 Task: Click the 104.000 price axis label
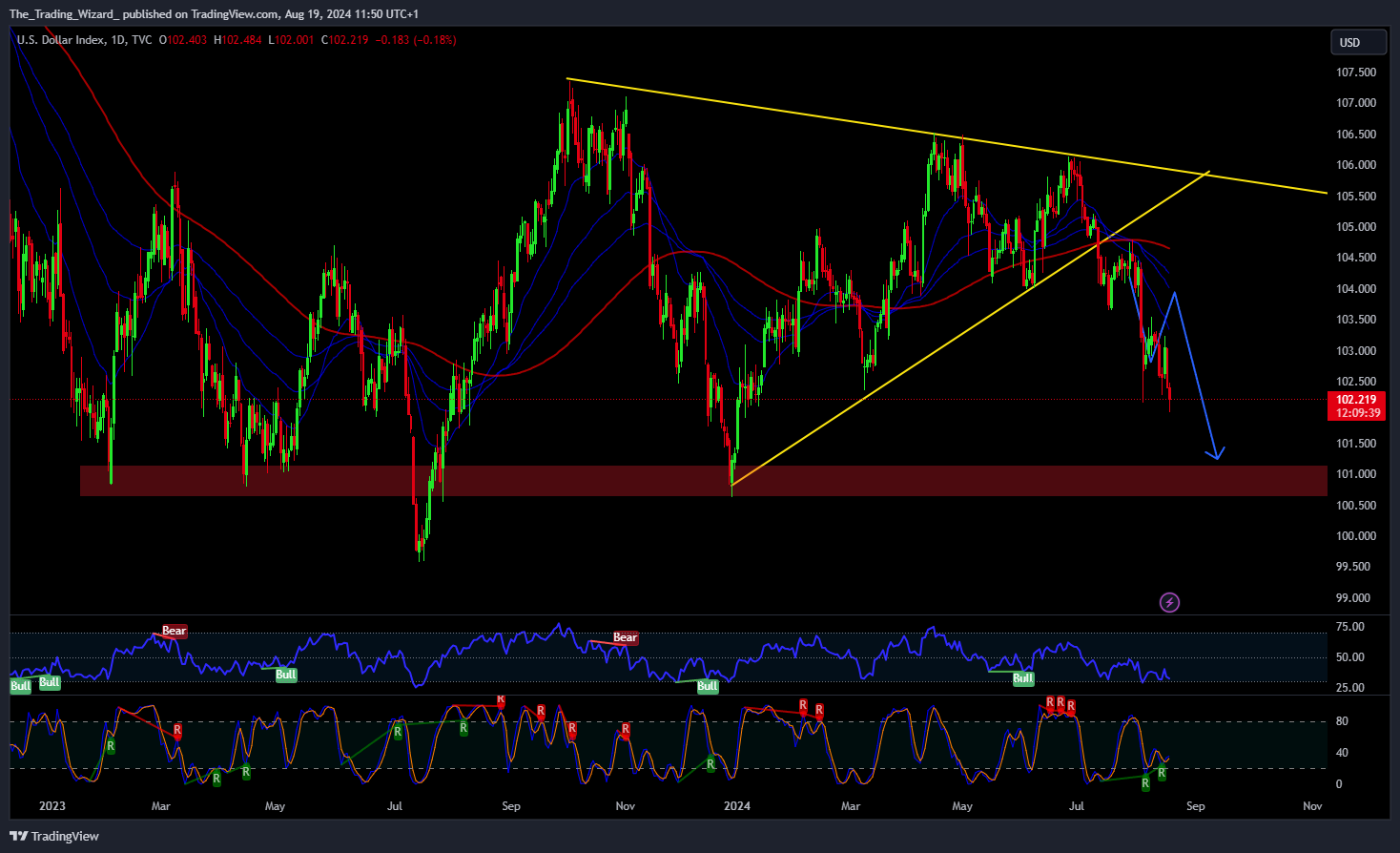pyautogui.click(x=1355, y=289)
